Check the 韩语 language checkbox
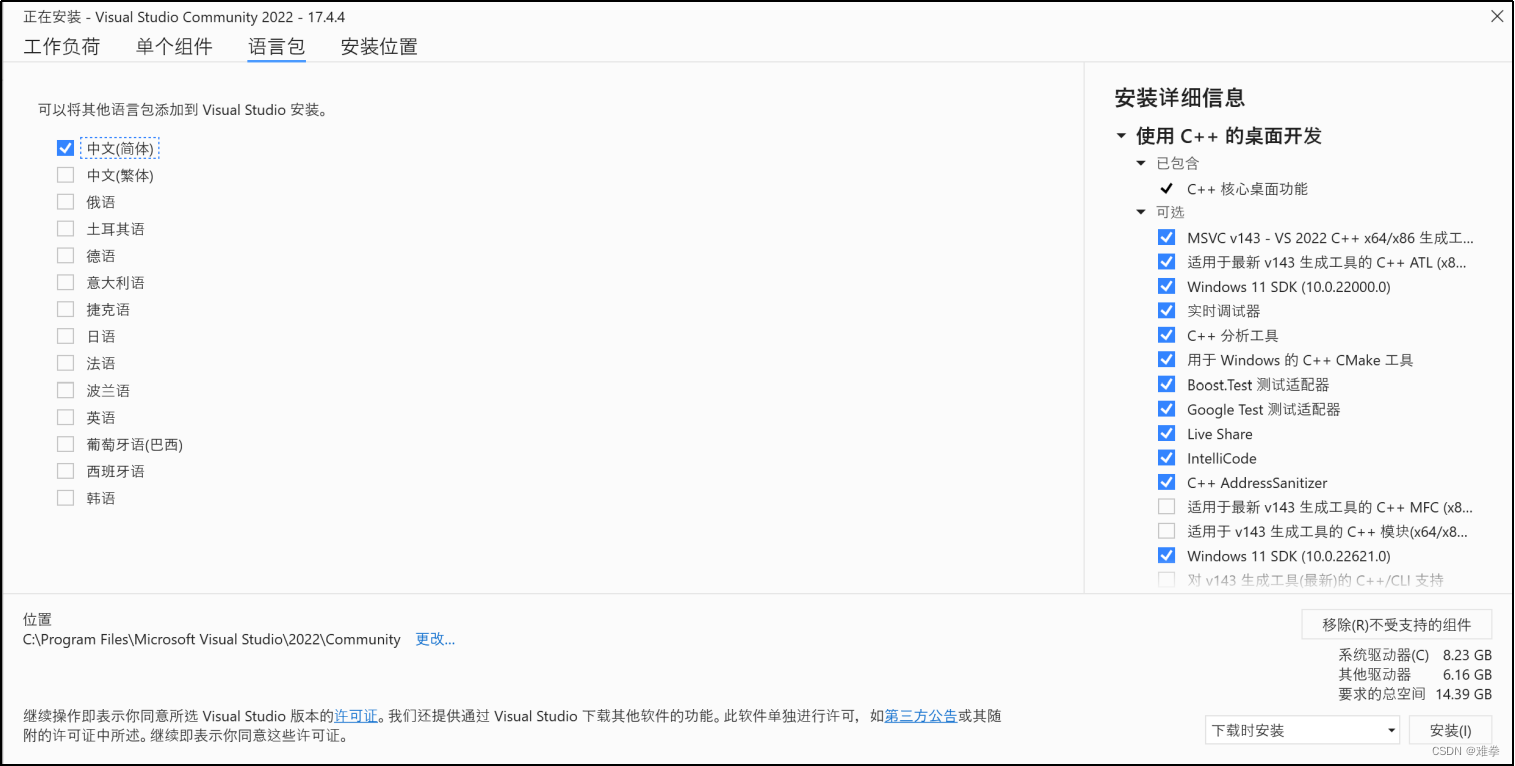 tap(66, 498)
